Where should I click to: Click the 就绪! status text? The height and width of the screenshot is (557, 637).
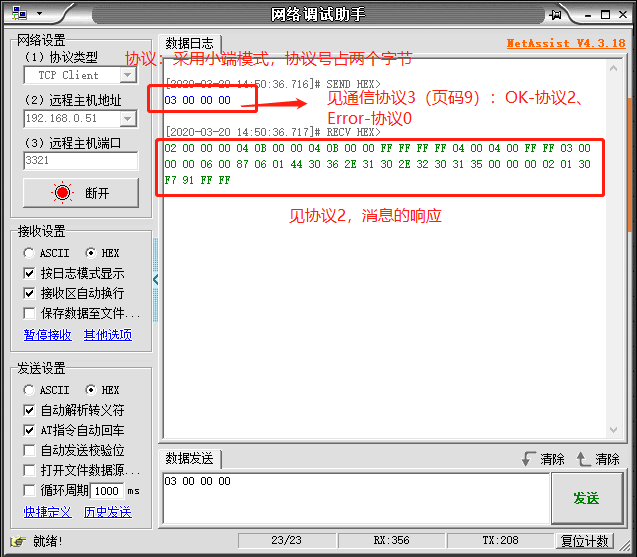point(48,541)
